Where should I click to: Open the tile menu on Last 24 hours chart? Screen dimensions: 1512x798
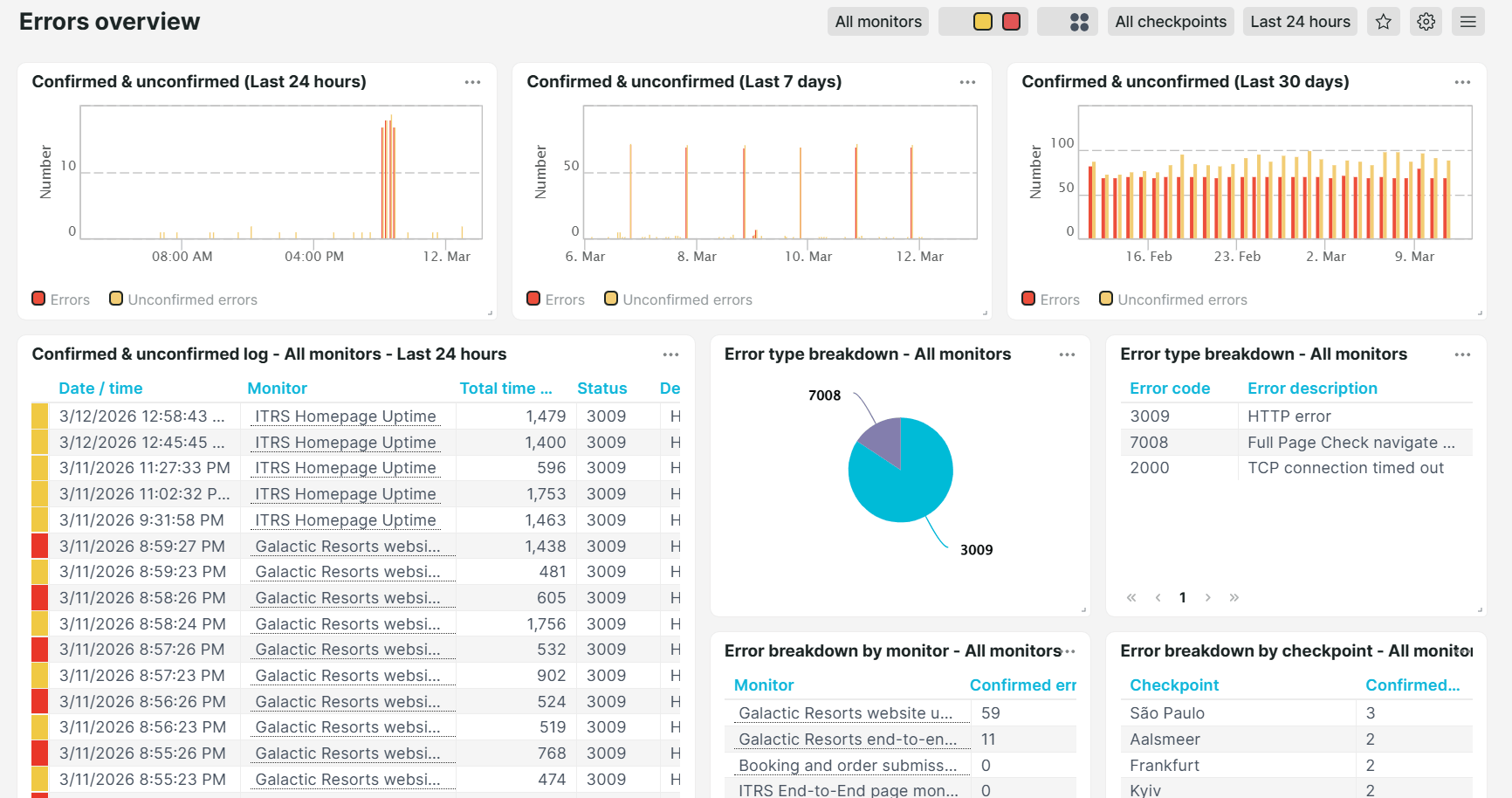472,81
